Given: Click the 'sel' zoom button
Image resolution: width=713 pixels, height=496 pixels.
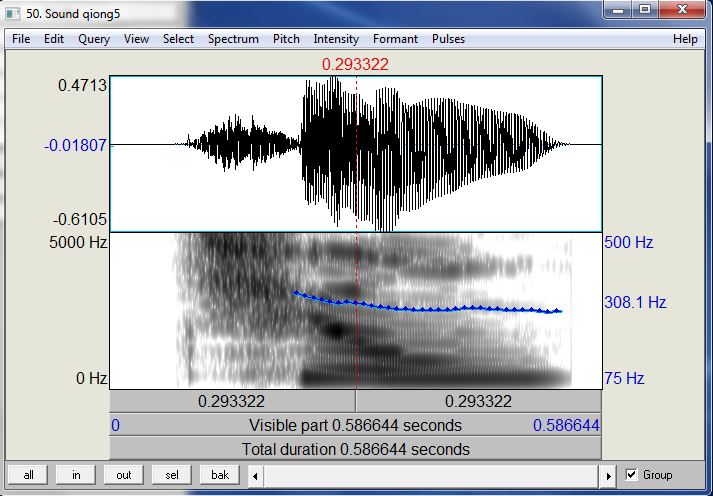Looking at the screenshot, I should pos(172,475).
